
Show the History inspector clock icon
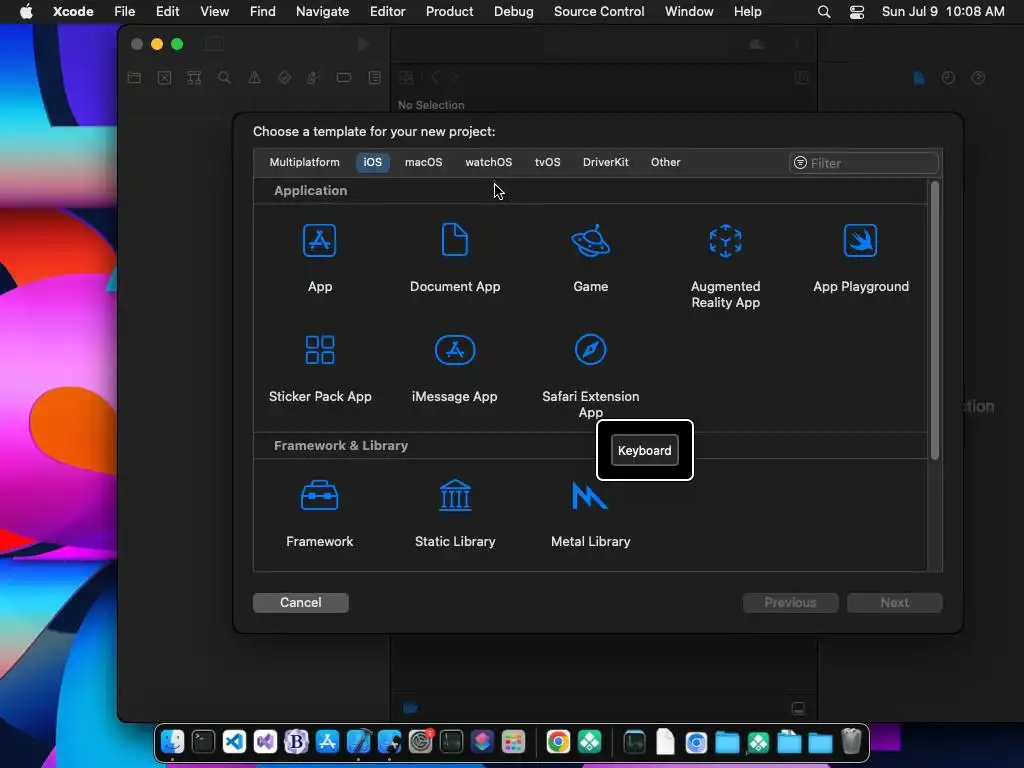(x=948, y=78)
